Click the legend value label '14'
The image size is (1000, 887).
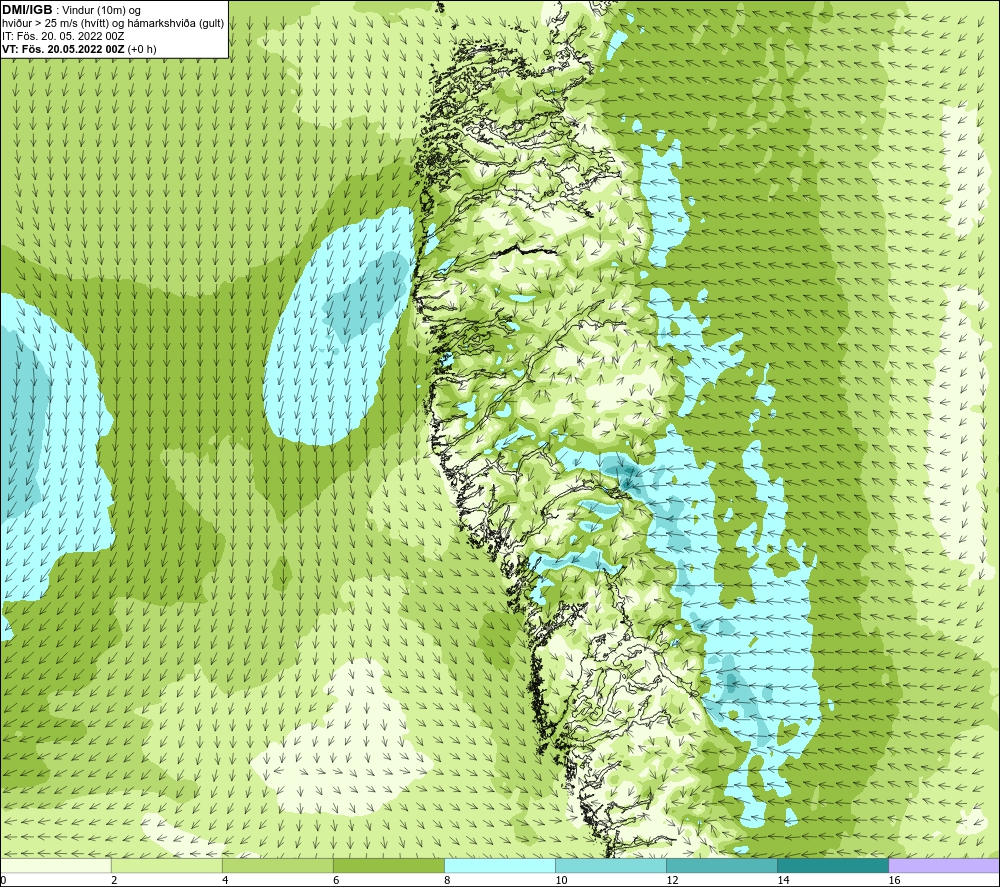click(783, 880)
